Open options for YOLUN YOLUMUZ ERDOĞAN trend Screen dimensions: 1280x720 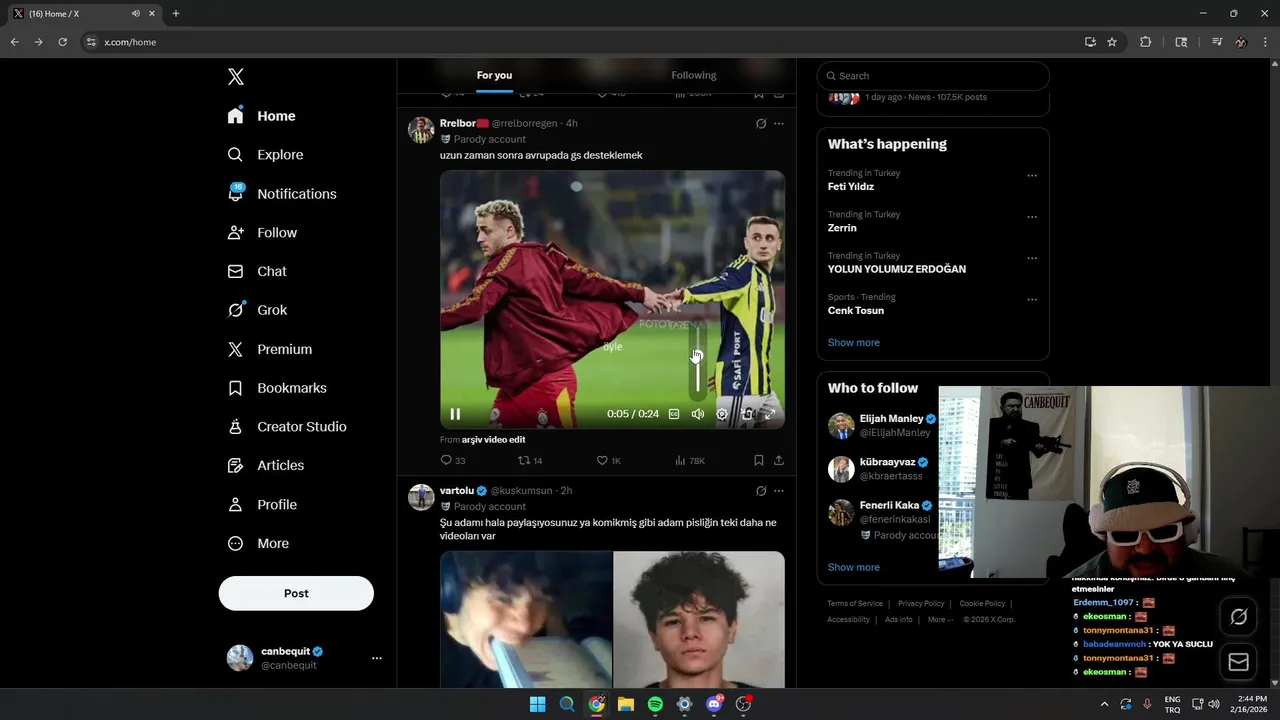(x=1032, y=258)
